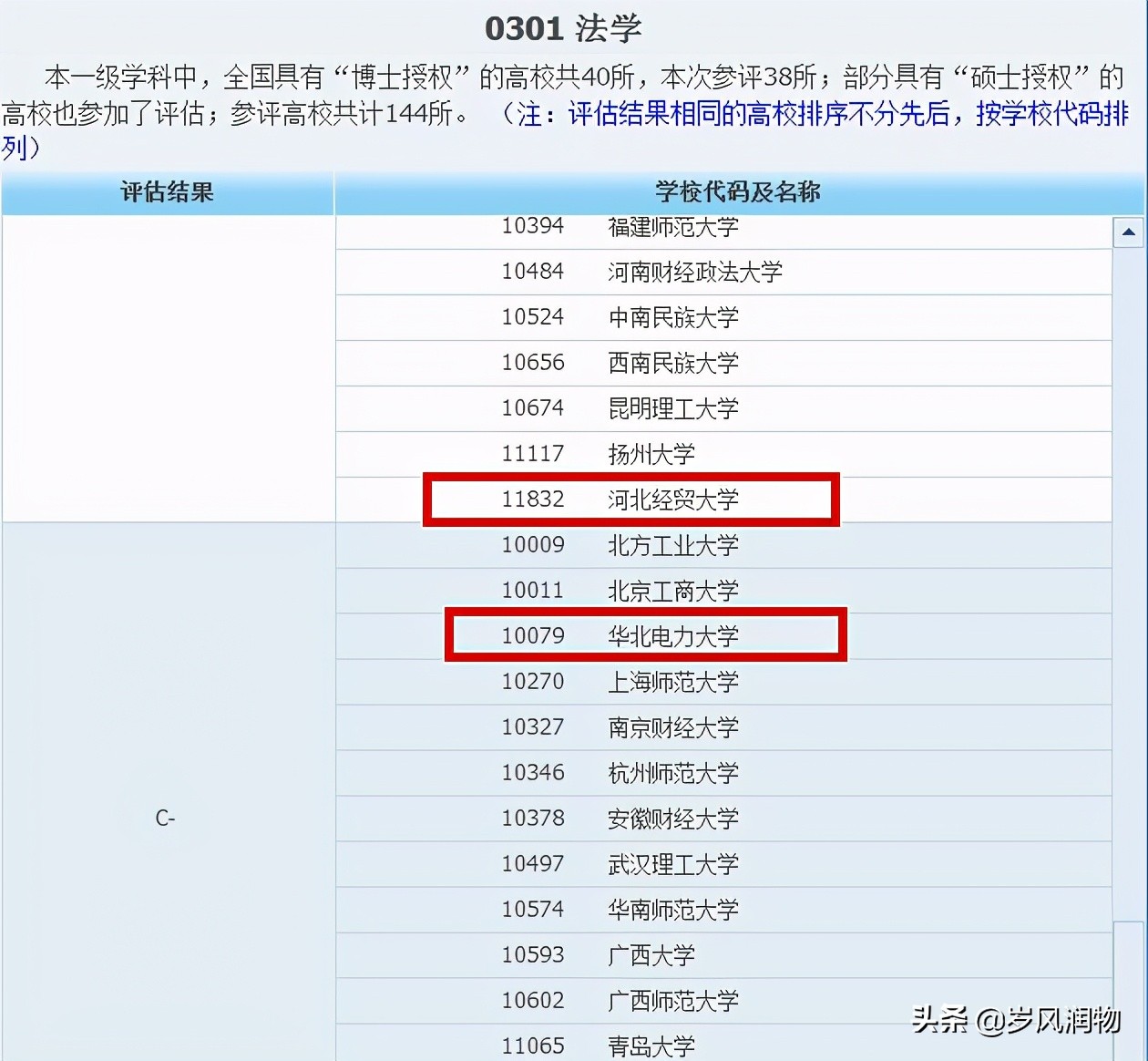
Task: Click the scrollbar up arrow
Action: coord(1130,232)
